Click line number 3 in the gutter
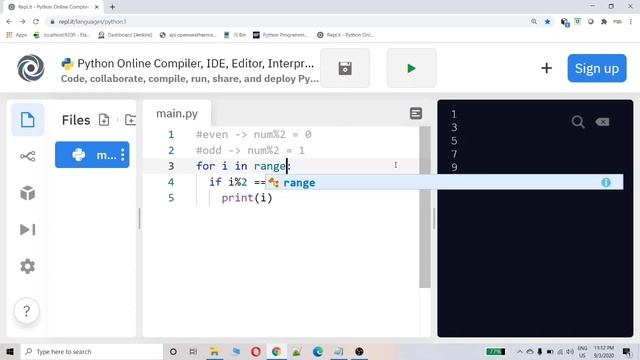640x360 pixels. [171, 166]
